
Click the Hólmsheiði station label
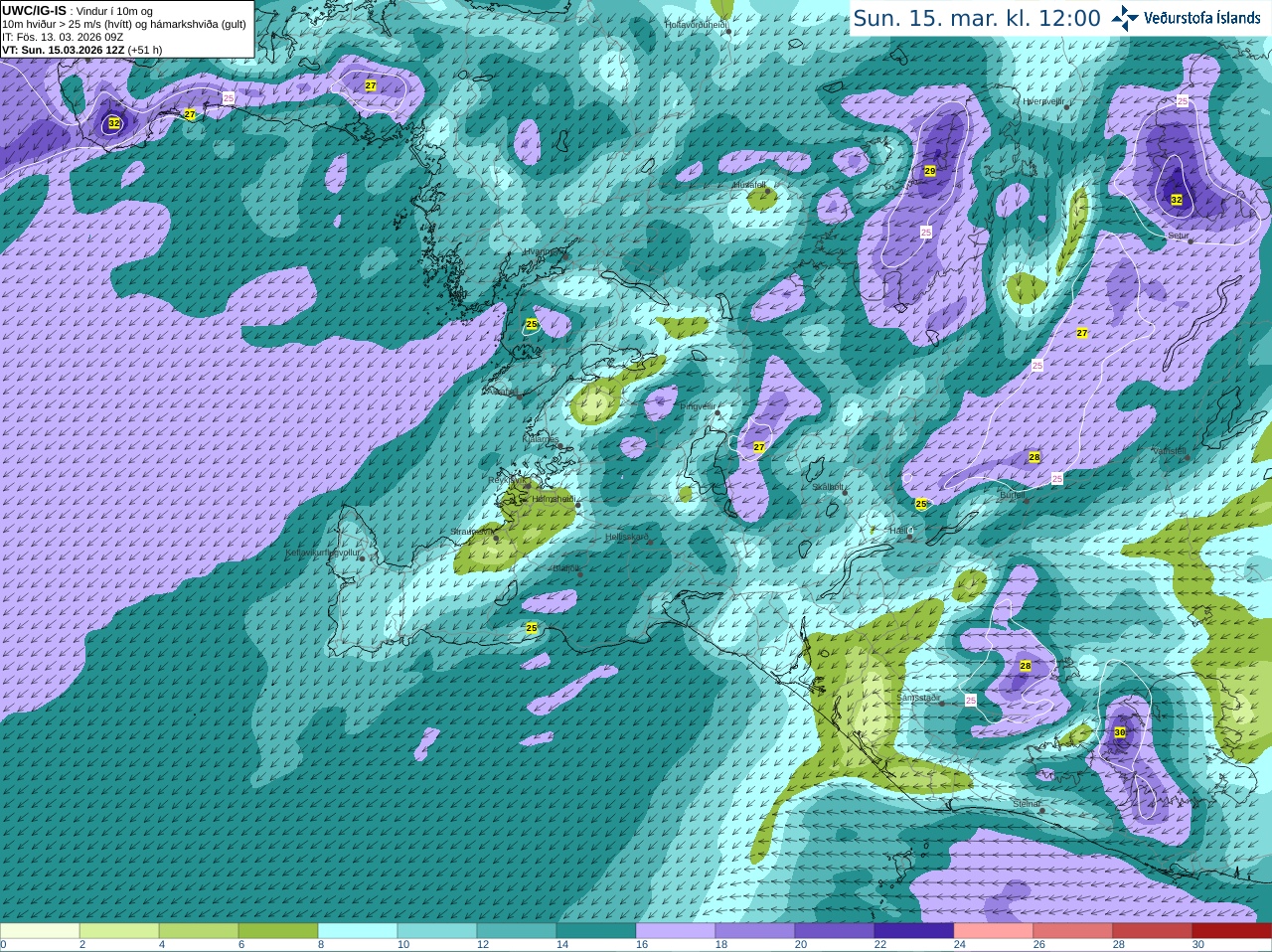(554, 499)
